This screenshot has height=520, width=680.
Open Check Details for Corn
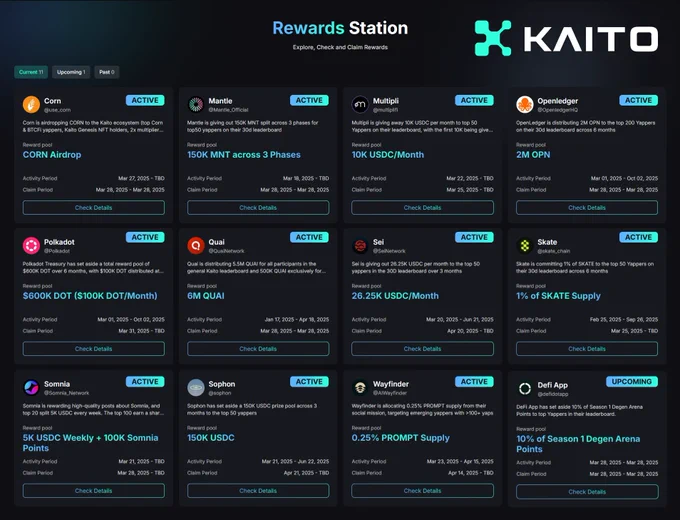(94, 208)
